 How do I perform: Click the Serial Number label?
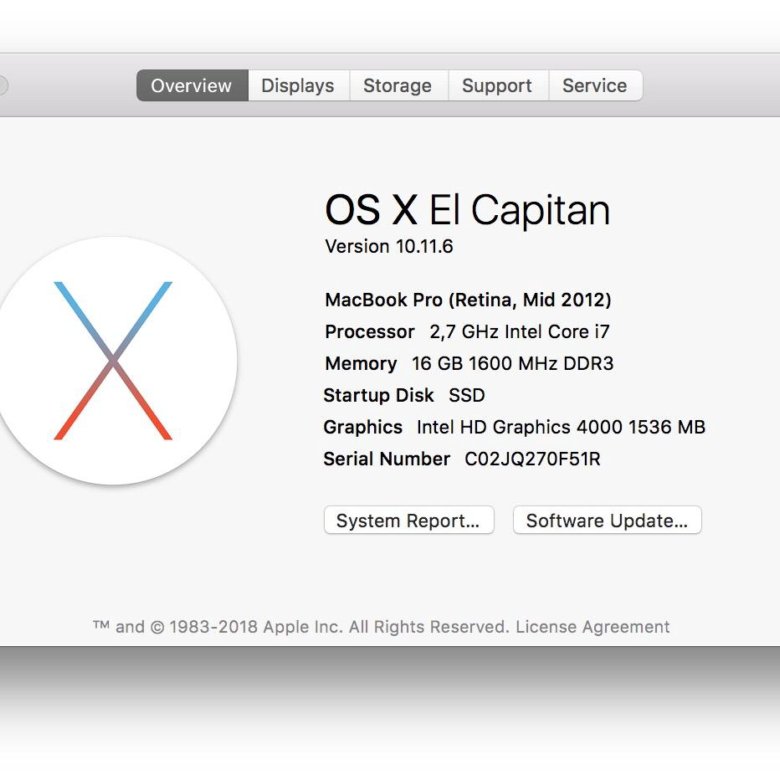click(x=387, y=459)
